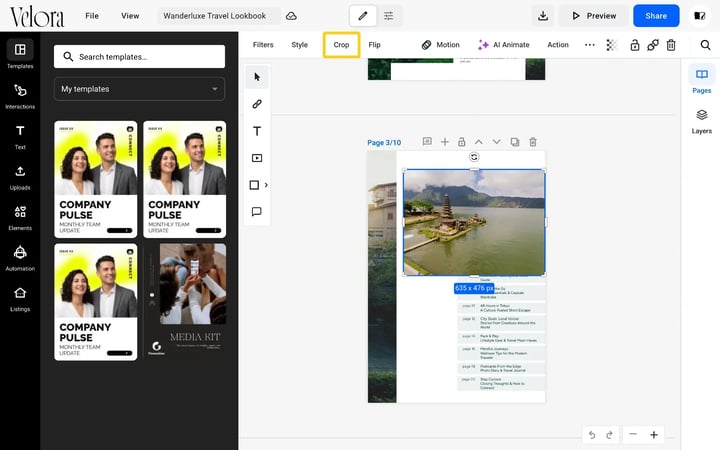The height and width of the screenshot is (450, 720).
Task: Duplicate page 3
Action: point(515,142)
